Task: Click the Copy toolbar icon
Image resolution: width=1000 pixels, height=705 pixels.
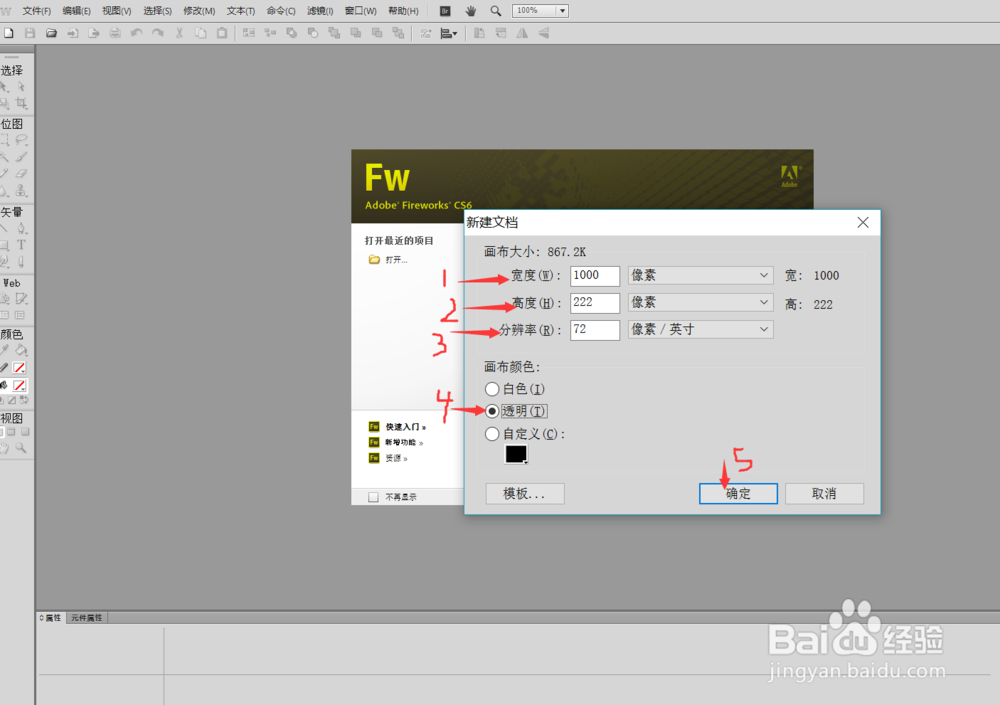Action: pos(200,33)
